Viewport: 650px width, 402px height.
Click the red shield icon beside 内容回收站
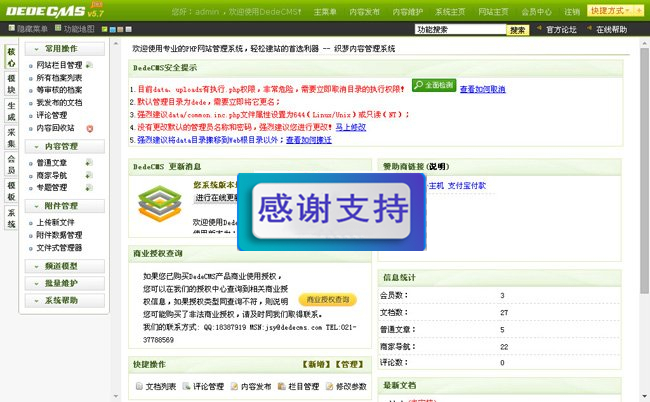pos(90,128)
